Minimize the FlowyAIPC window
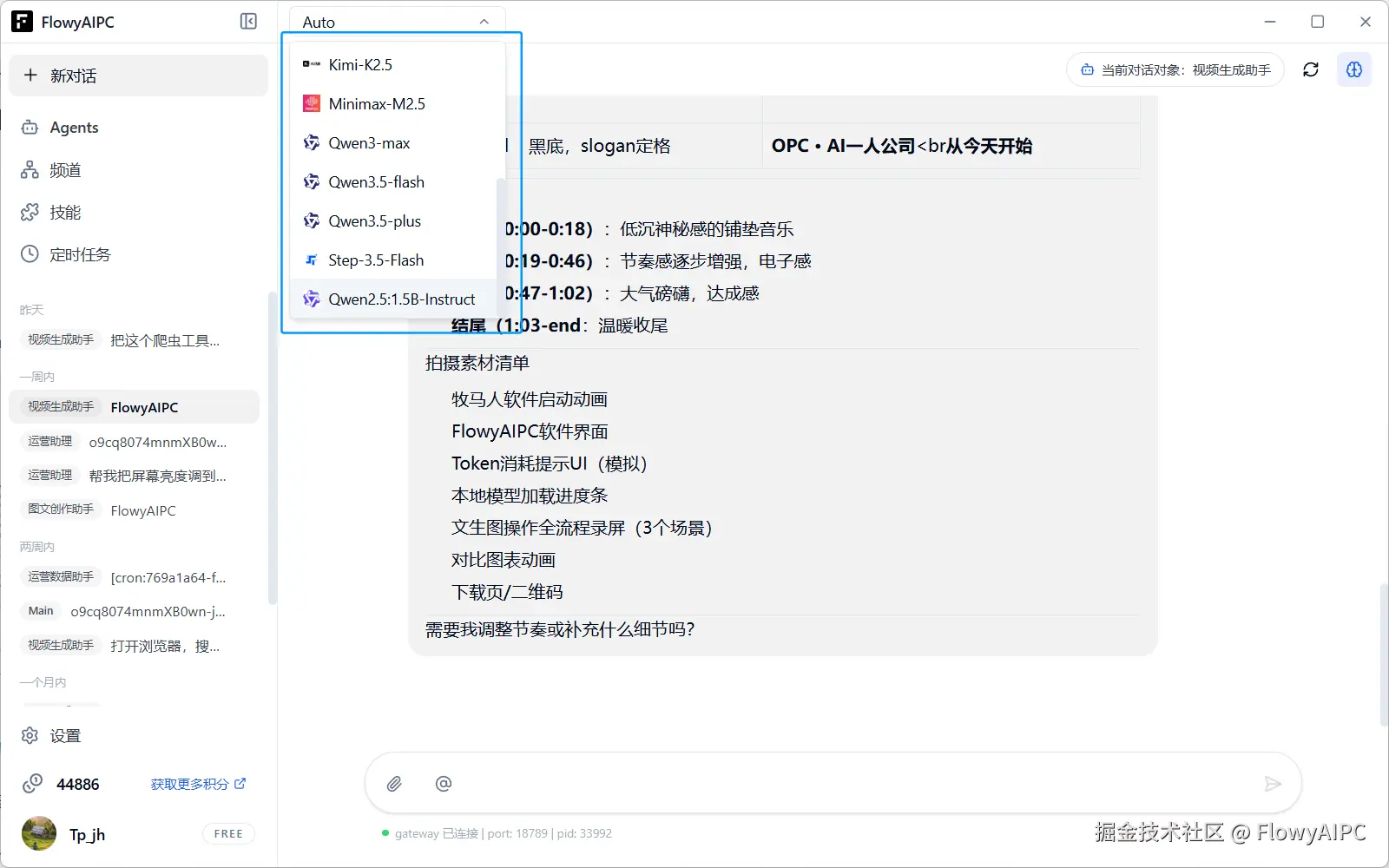Viewport: 1389px width, 868px height. (x=1270, y=22)
